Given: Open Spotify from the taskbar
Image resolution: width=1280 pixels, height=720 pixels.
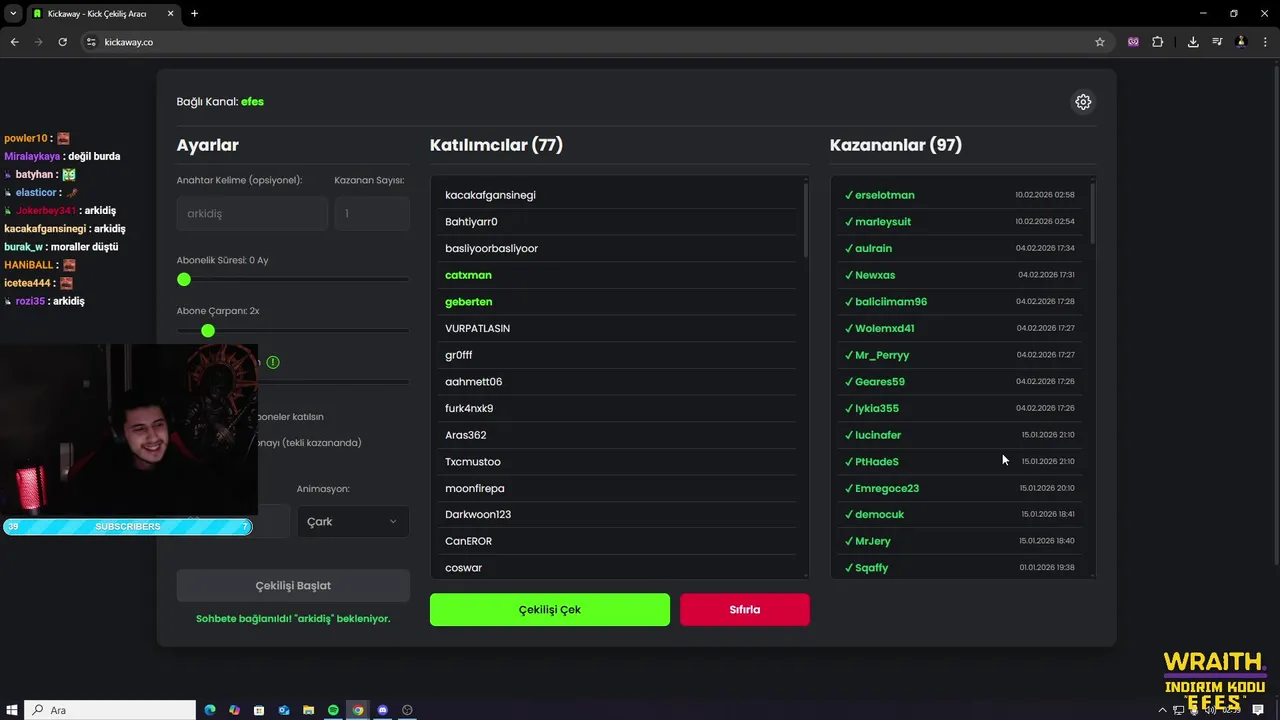Looking at the screenshot, I should 333,710.
